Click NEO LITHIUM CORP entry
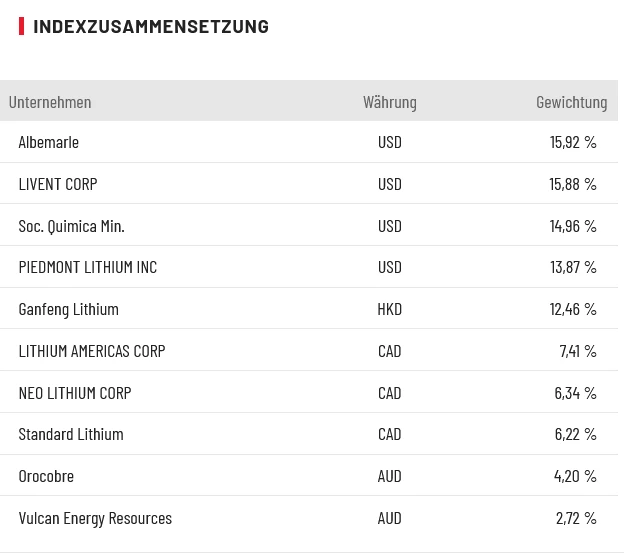This screenshot has height=553, width=624. coord(75,393)
